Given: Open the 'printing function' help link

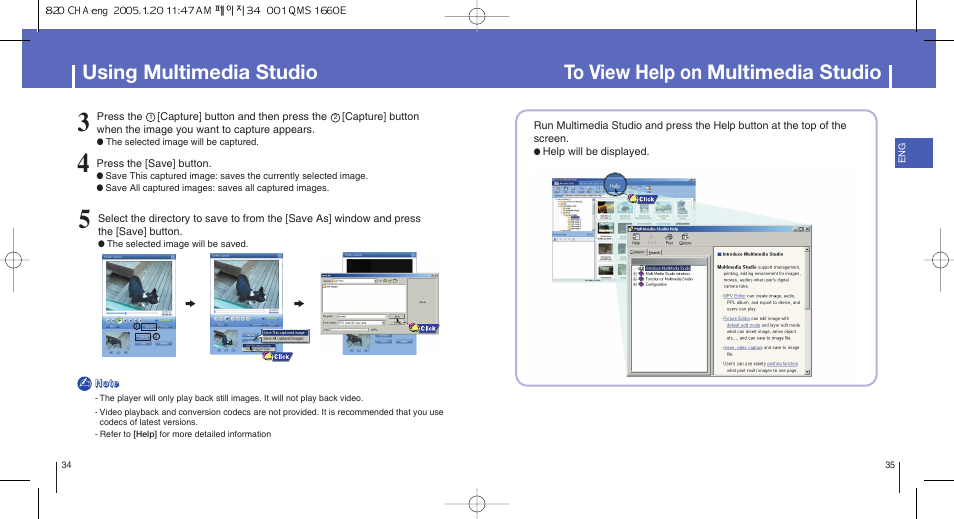Looking at the screenshot, I should (x=782, y=364).
